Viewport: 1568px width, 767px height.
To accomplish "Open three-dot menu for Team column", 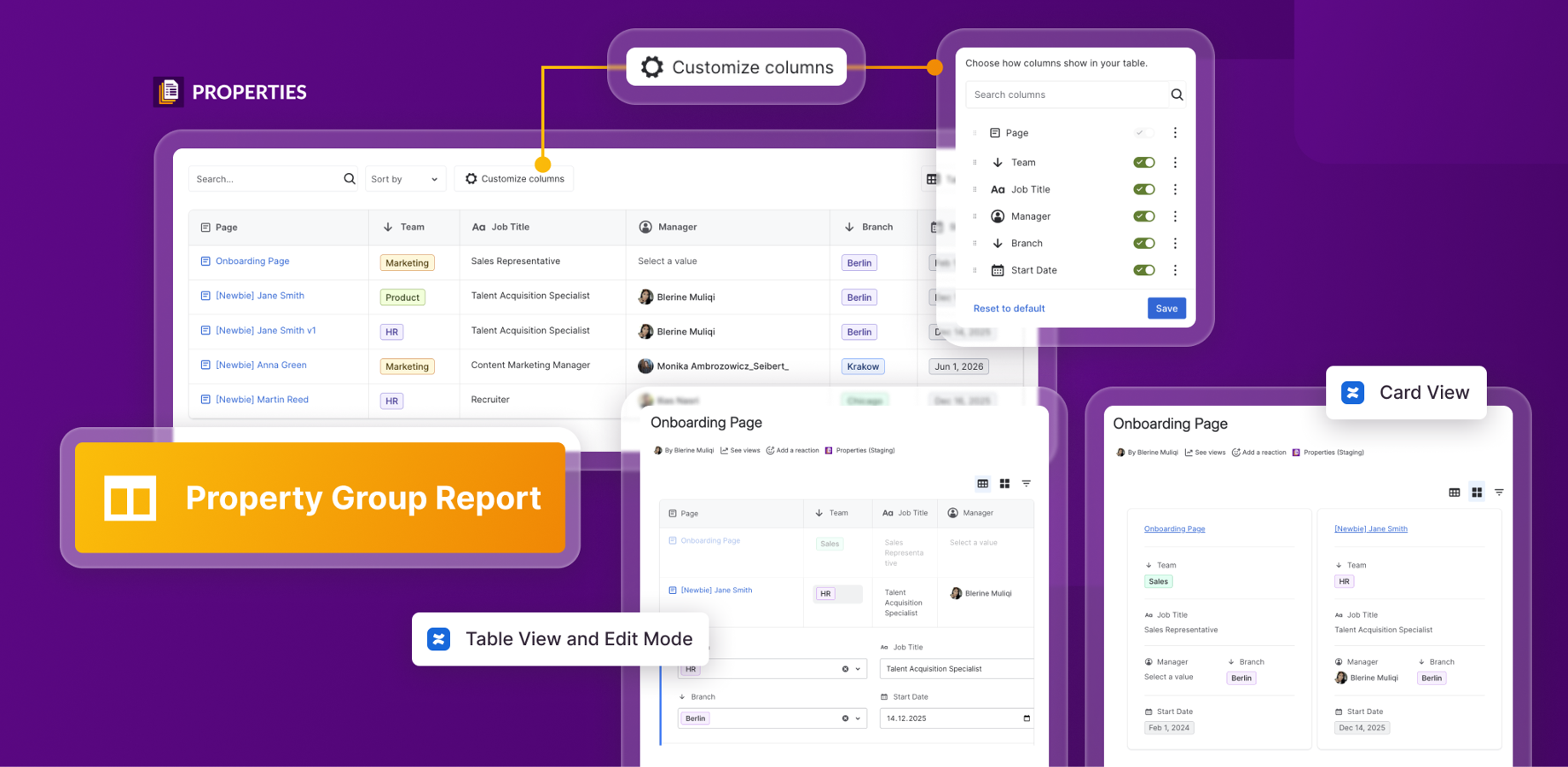I will pos(1175,163).
